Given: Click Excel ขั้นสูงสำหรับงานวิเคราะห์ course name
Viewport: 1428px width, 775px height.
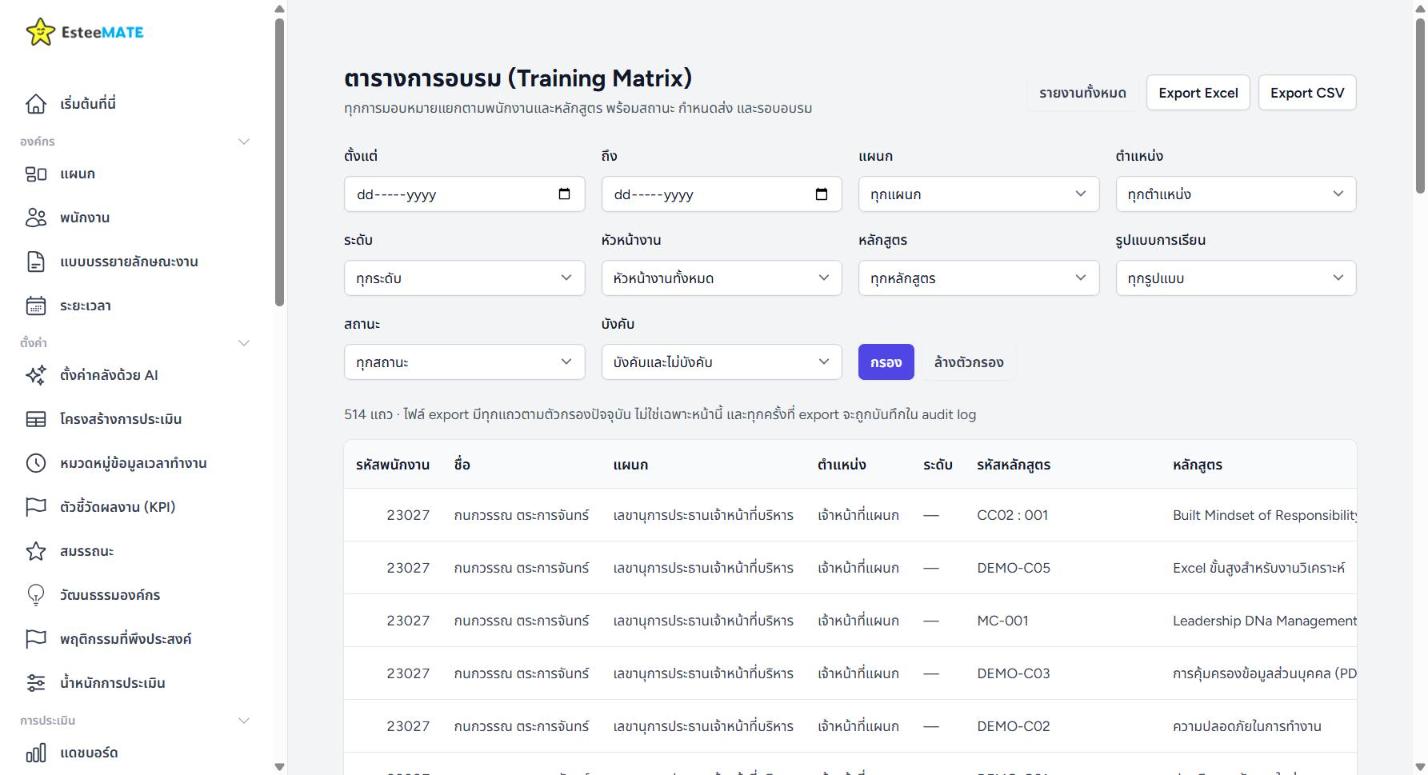Looking at the screenshot, I should (1259, 568).
